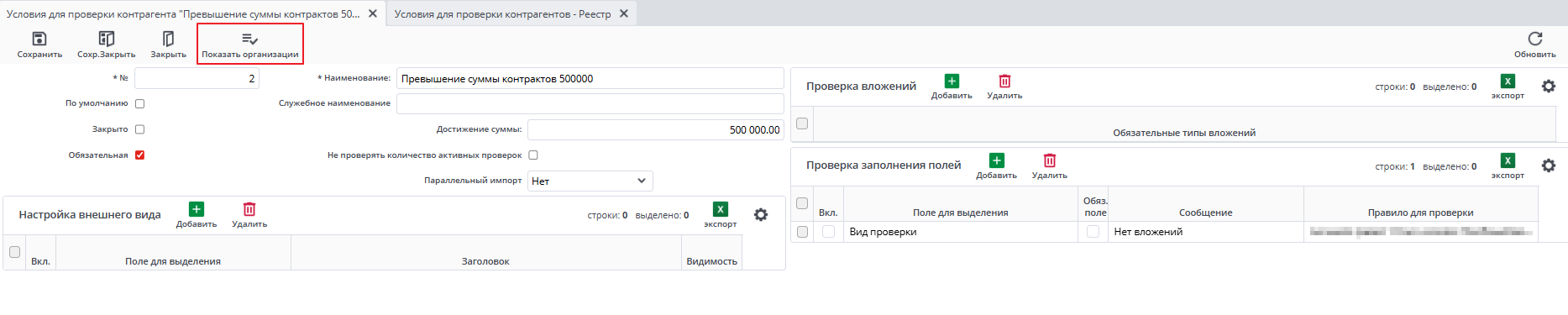The image size is (1568, 315).
Task: Click Обязательные типы вложений column header
Action: 1184,133
